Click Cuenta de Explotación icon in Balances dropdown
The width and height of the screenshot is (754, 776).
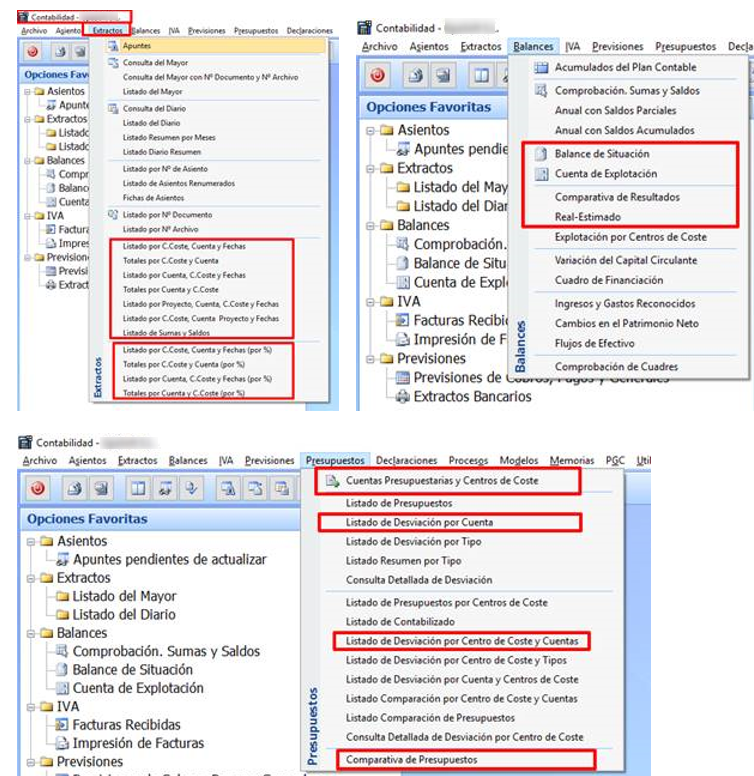click(541, 174)
